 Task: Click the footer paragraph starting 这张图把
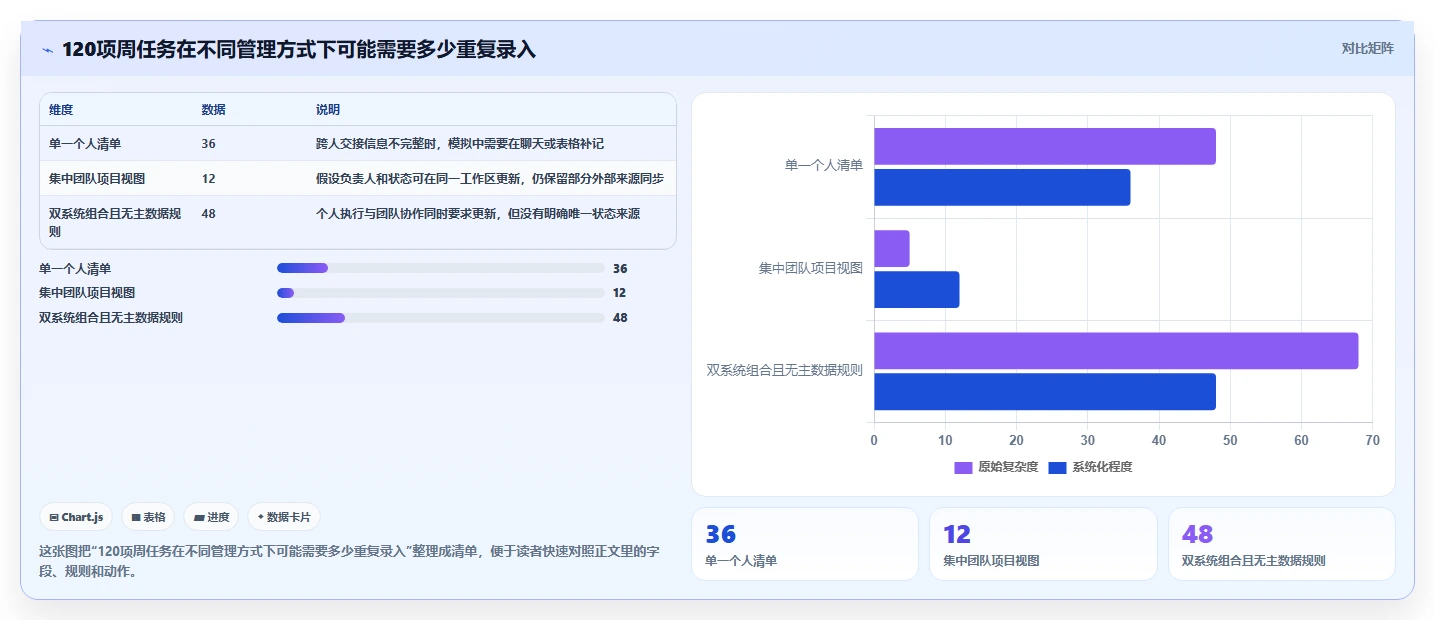click(348, 561)
